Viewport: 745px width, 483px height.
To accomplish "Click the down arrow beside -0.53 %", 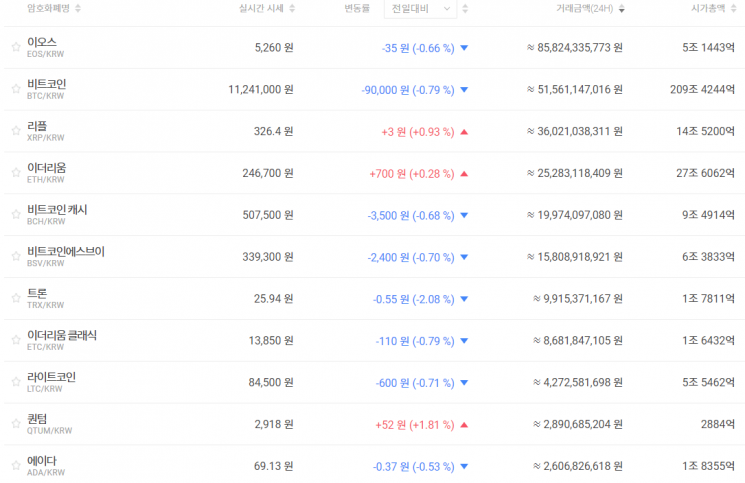I will [x=465, y=466].
